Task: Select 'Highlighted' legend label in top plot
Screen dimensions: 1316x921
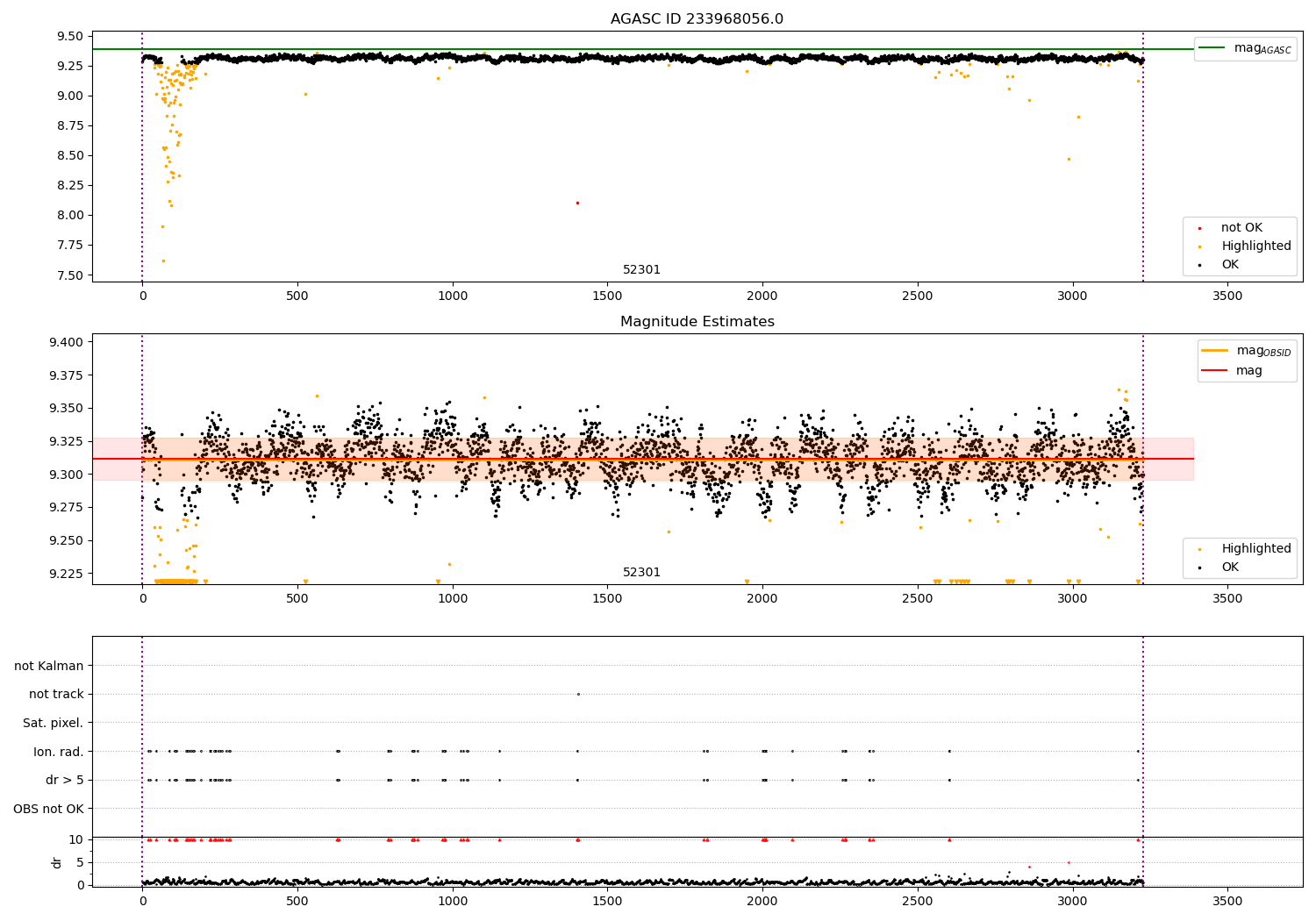Action: [1256, 246]
